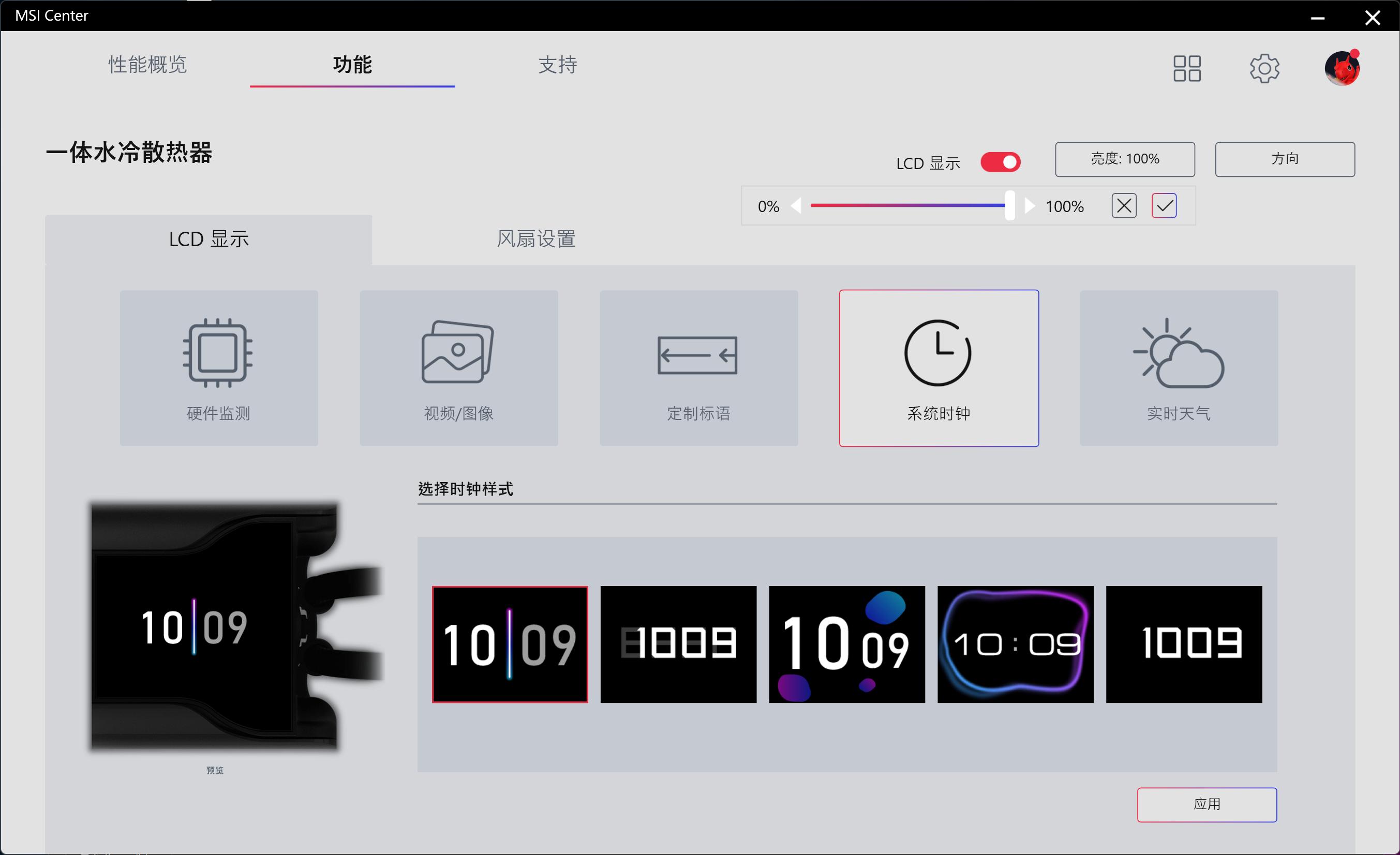Open the 硬件监测 hardware monitoring panel
Screen dimensions: 1400x855
(218, 368)
